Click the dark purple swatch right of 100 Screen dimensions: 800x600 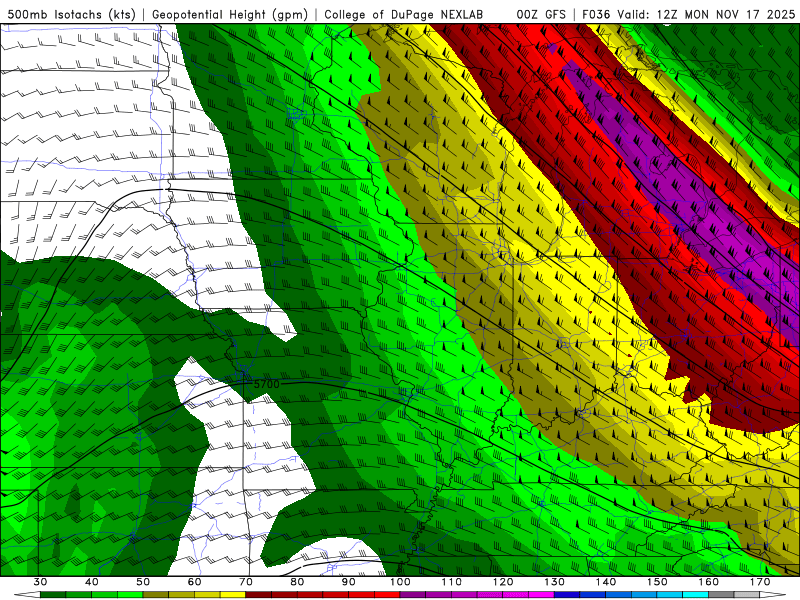413,596
